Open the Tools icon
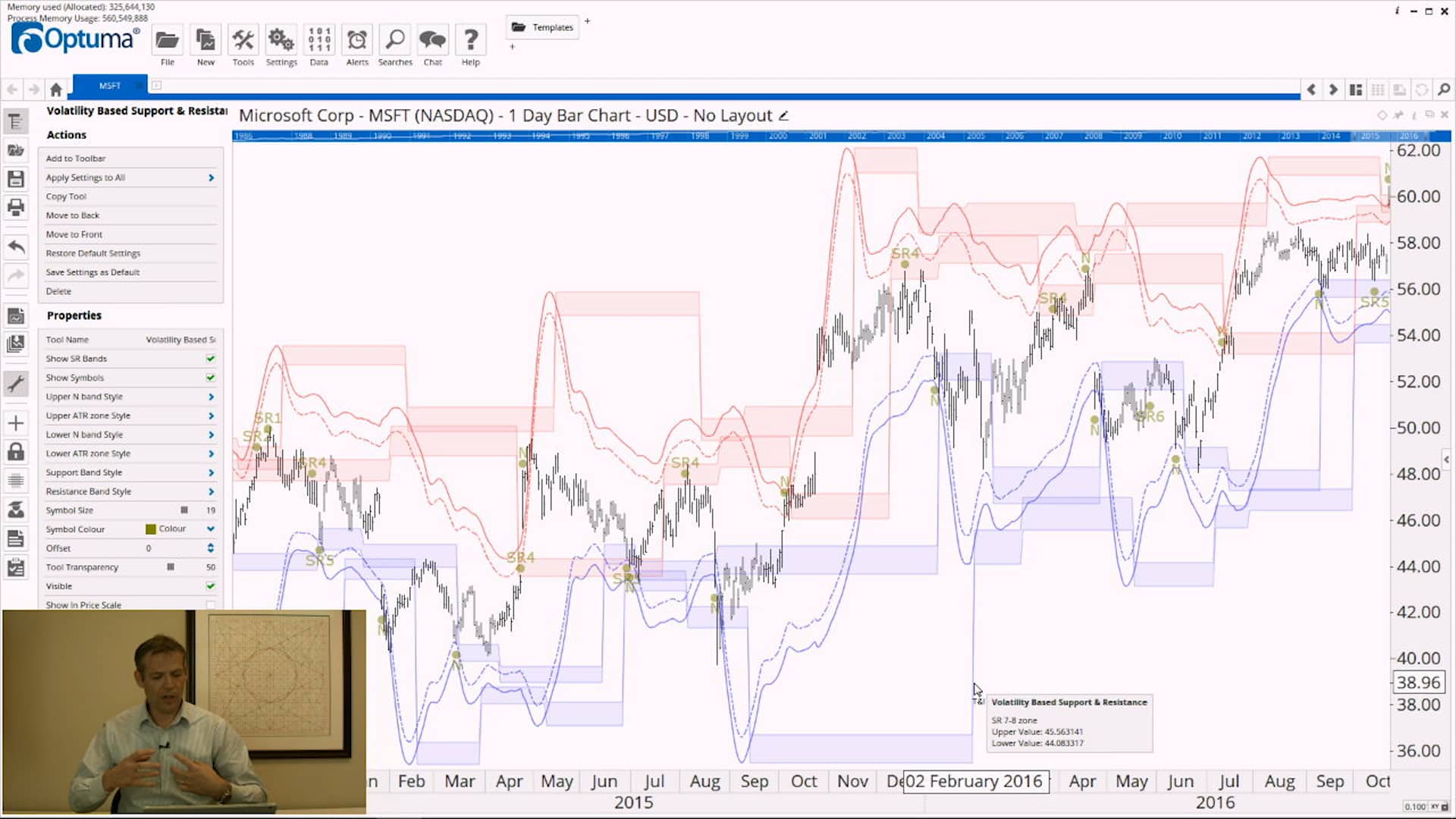This screenshot has width=1456, height=819. click(x=243, y=40)
